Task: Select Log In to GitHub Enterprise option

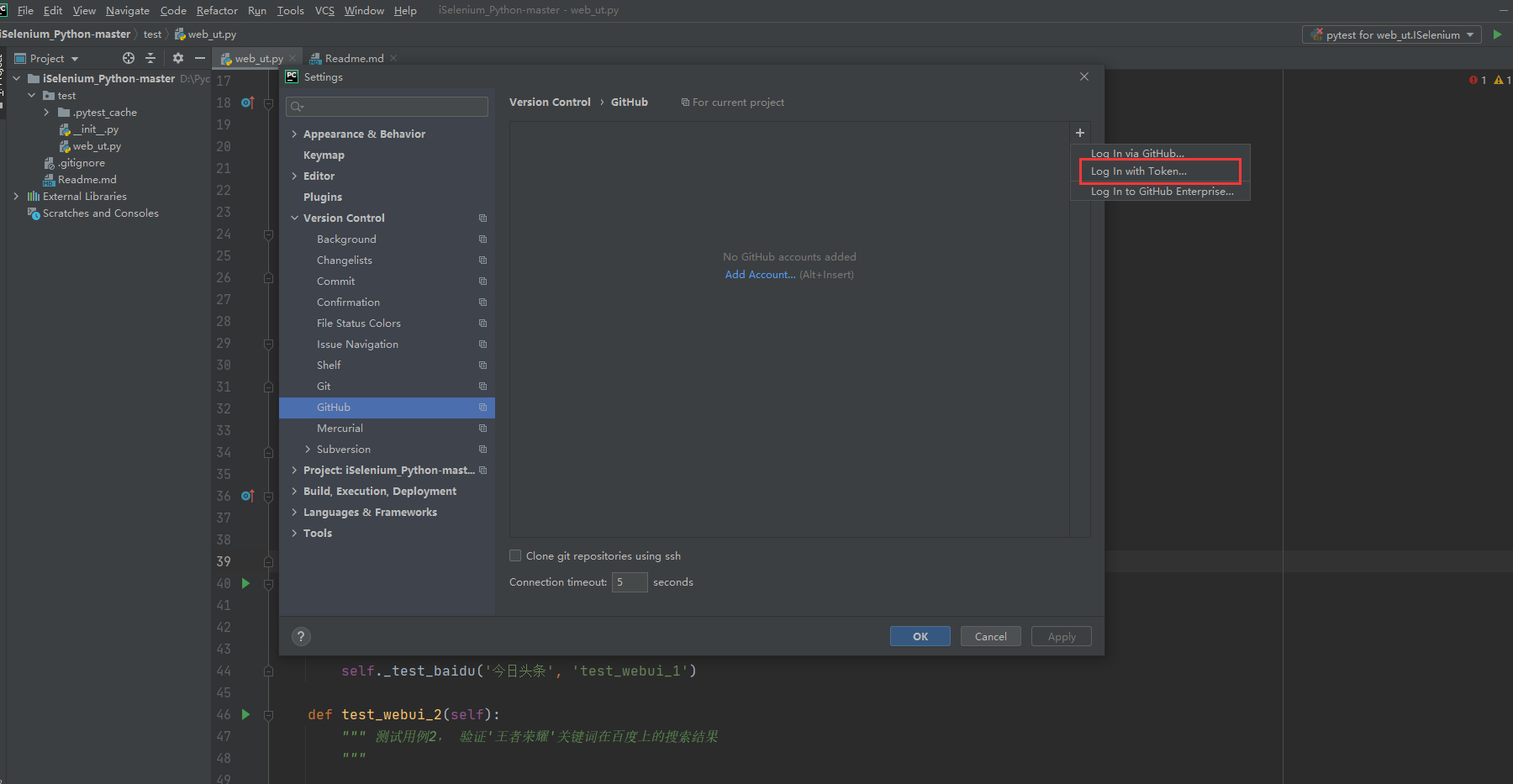Action: pos(1160,192)
